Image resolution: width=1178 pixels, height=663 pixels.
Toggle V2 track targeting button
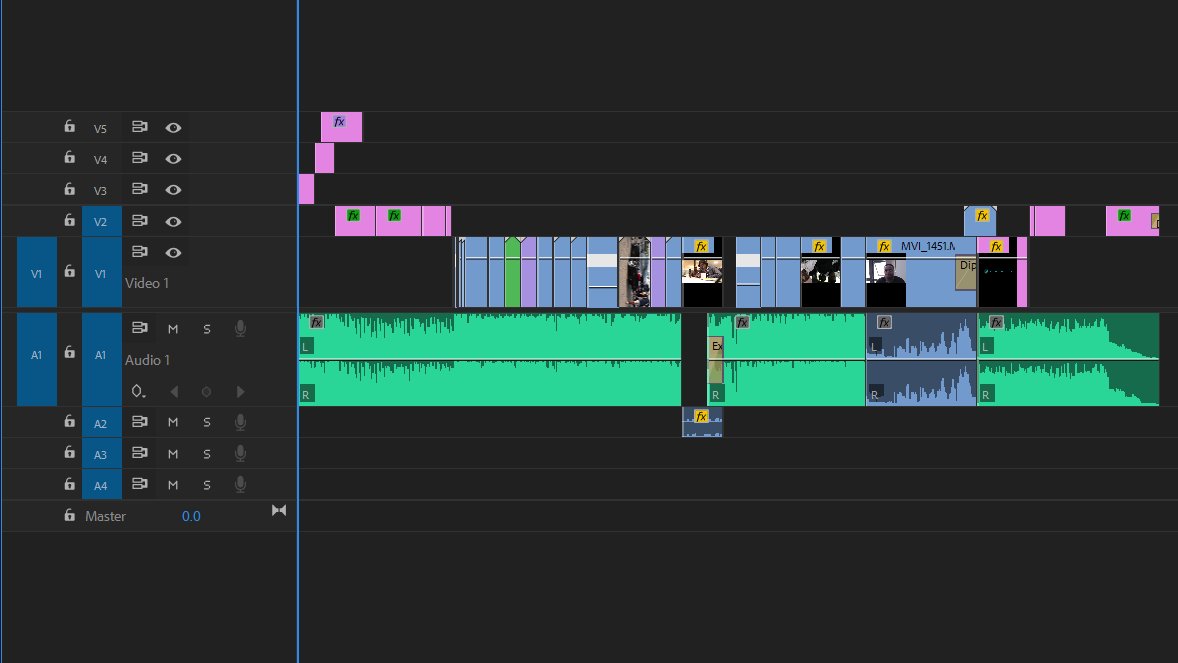pyautogui.click(x=101, y=221)
